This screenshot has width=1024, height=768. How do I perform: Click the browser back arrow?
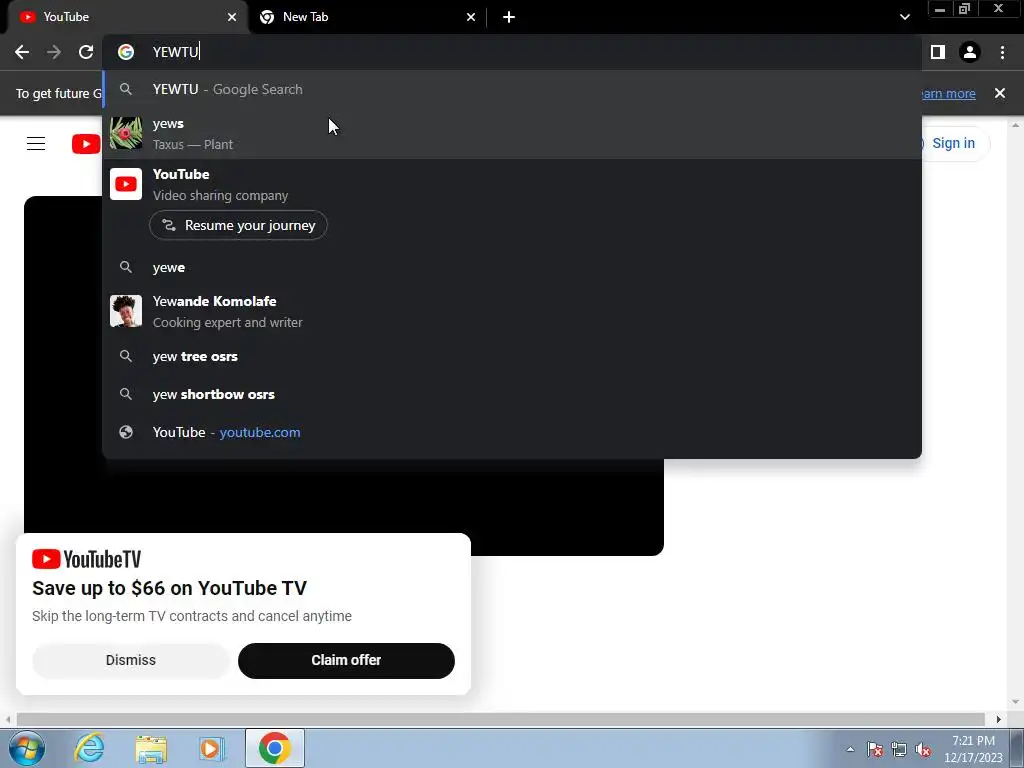click(22, 52)
